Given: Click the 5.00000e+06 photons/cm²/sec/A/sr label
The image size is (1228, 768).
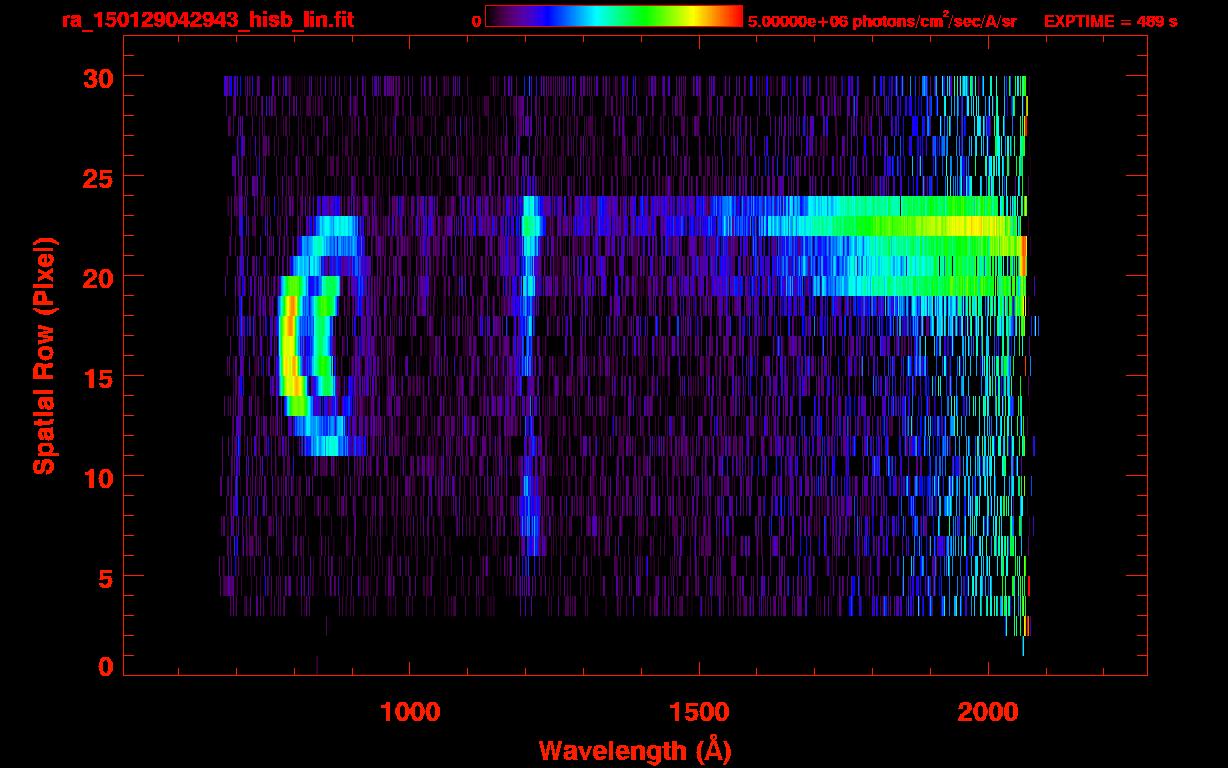Looking at the screenshot, I should 882,21.
